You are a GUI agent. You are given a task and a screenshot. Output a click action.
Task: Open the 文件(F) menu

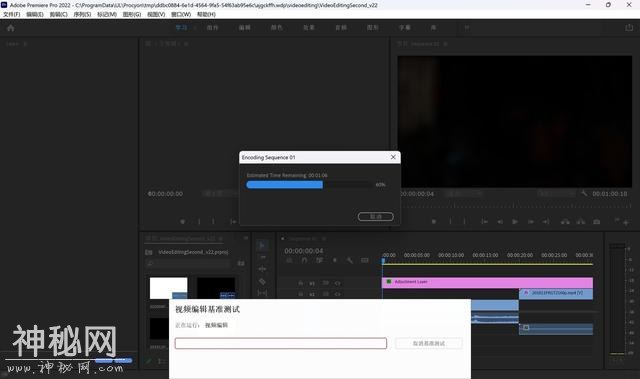[11, 14]
